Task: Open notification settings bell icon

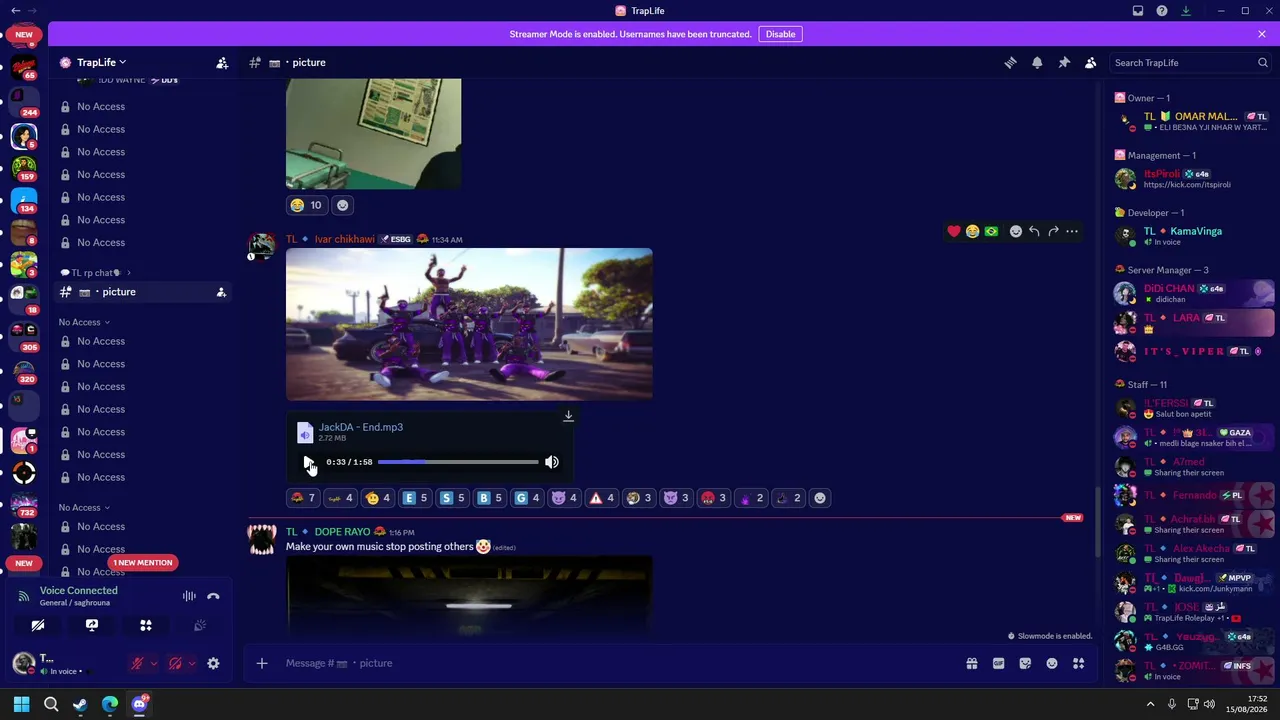Action: click(x=1037, y=63)
